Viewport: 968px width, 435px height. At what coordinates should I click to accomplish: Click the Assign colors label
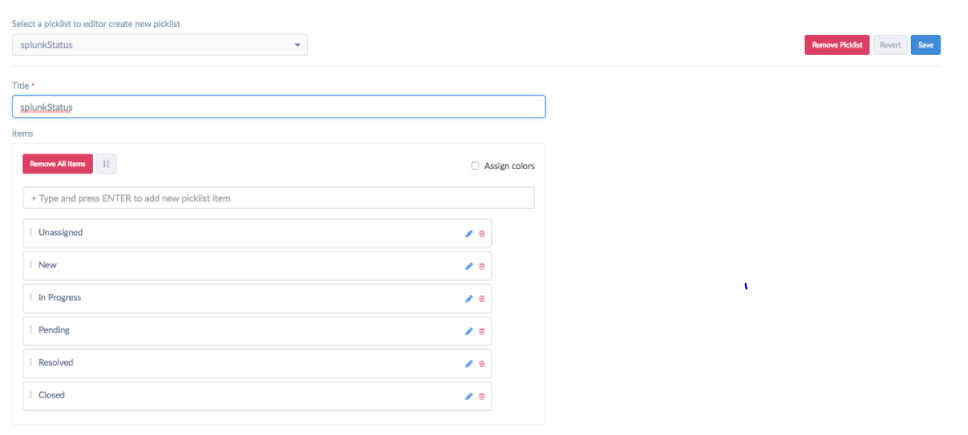(x=509, y=166)
